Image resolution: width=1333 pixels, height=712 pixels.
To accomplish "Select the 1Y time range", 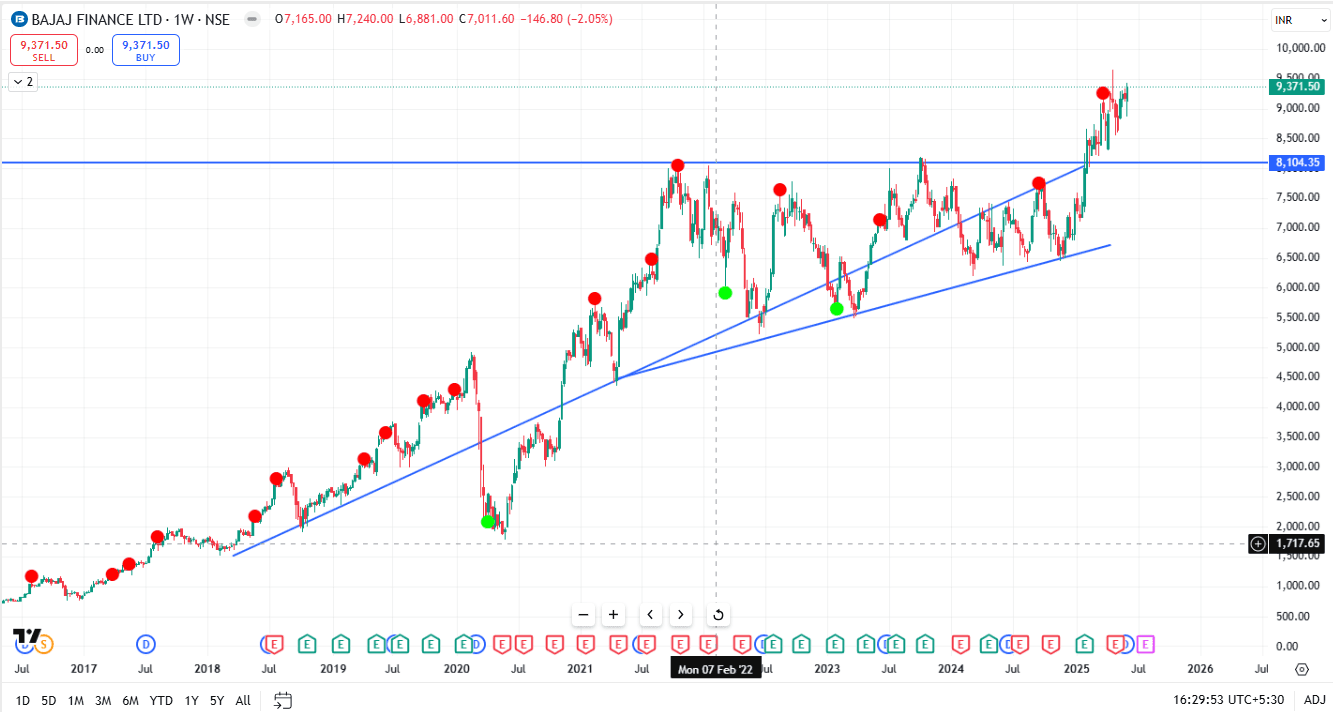I will [191, 701].
